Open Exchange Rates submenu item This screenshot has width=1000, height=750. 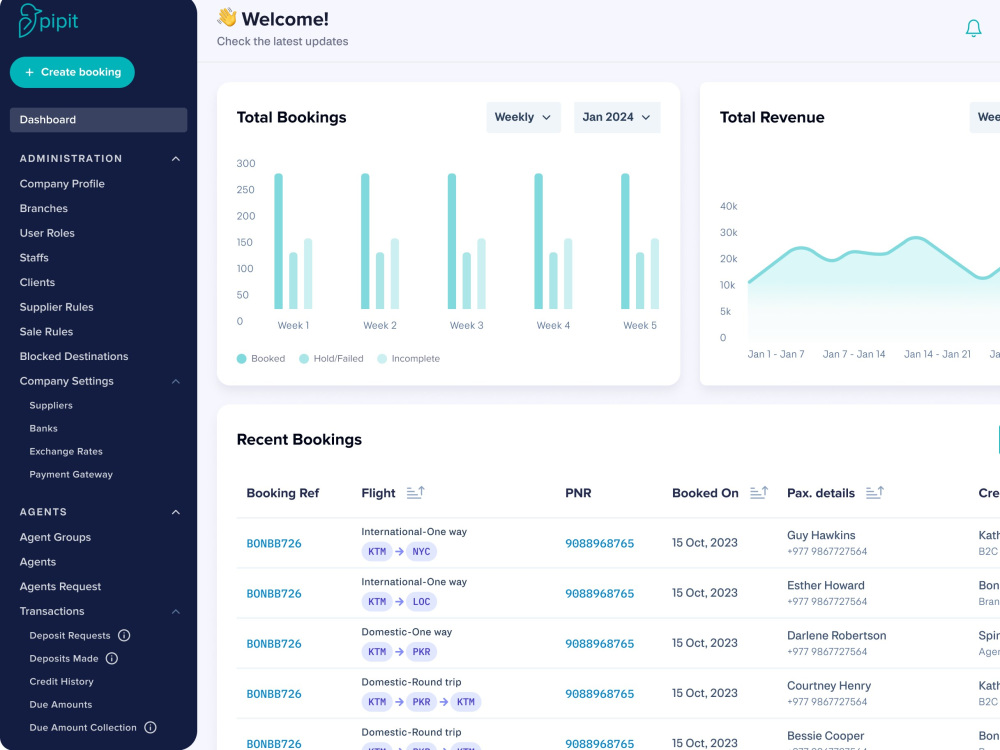[66, 452]
